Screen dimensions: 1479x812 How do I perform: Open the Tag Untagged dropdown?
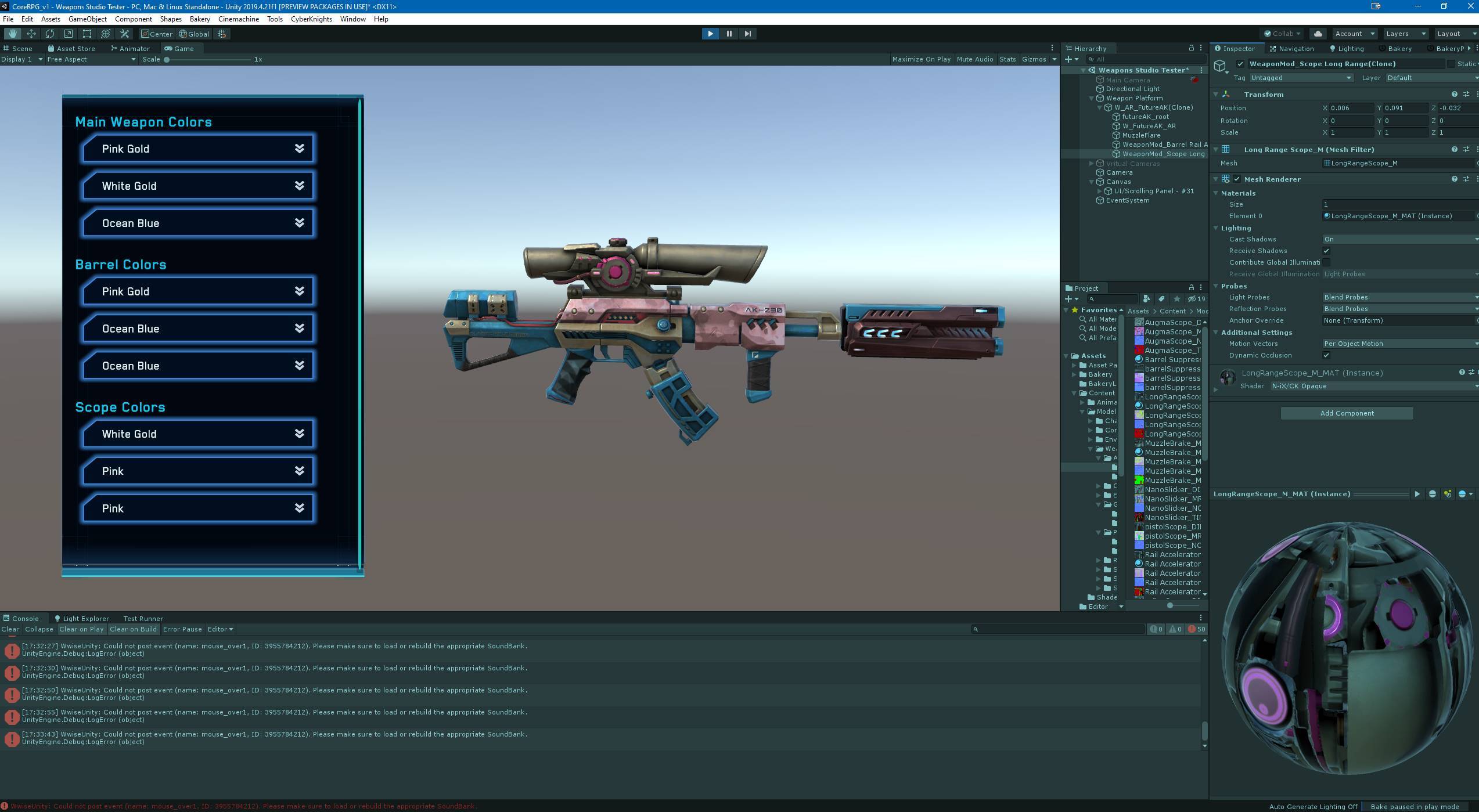(x=1301, y=78)
